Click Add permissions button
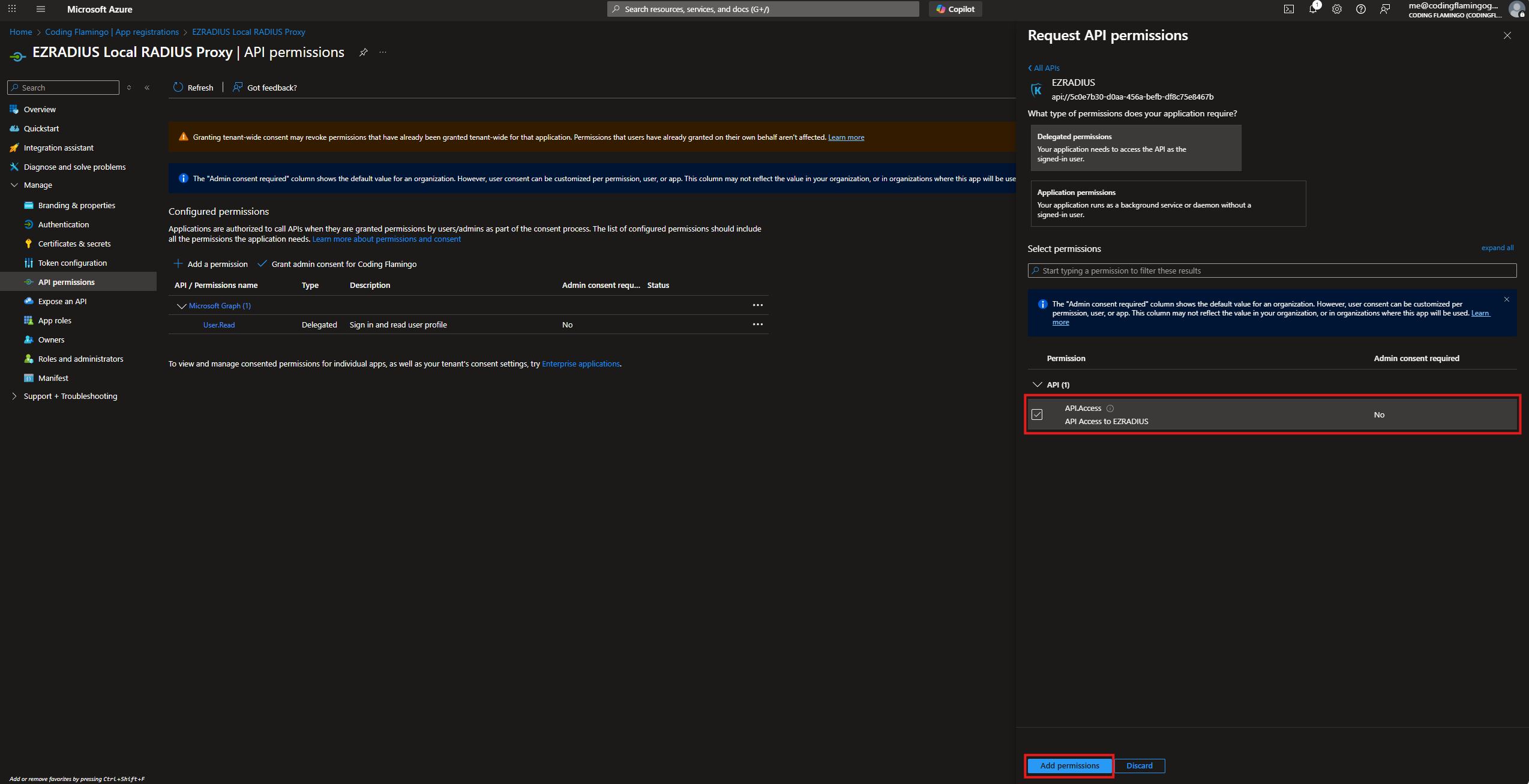1529x784 pixels. (x=1069, y=765)
